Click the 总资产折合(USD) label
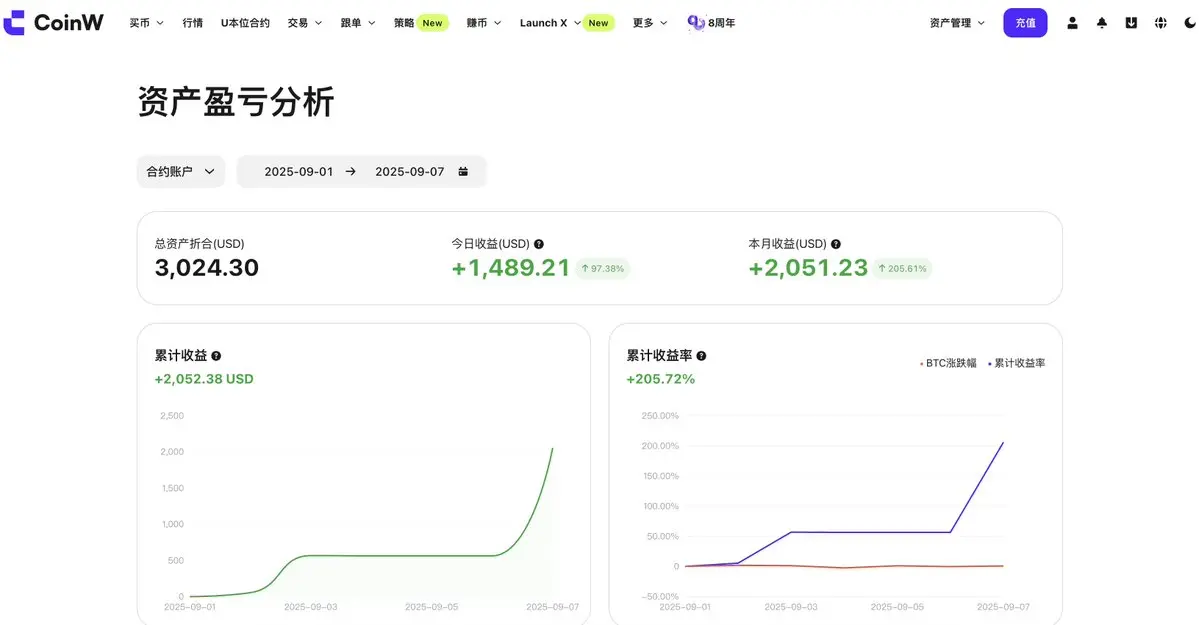The width and height of the screenshot is (1199, 625). click(200, 244)
